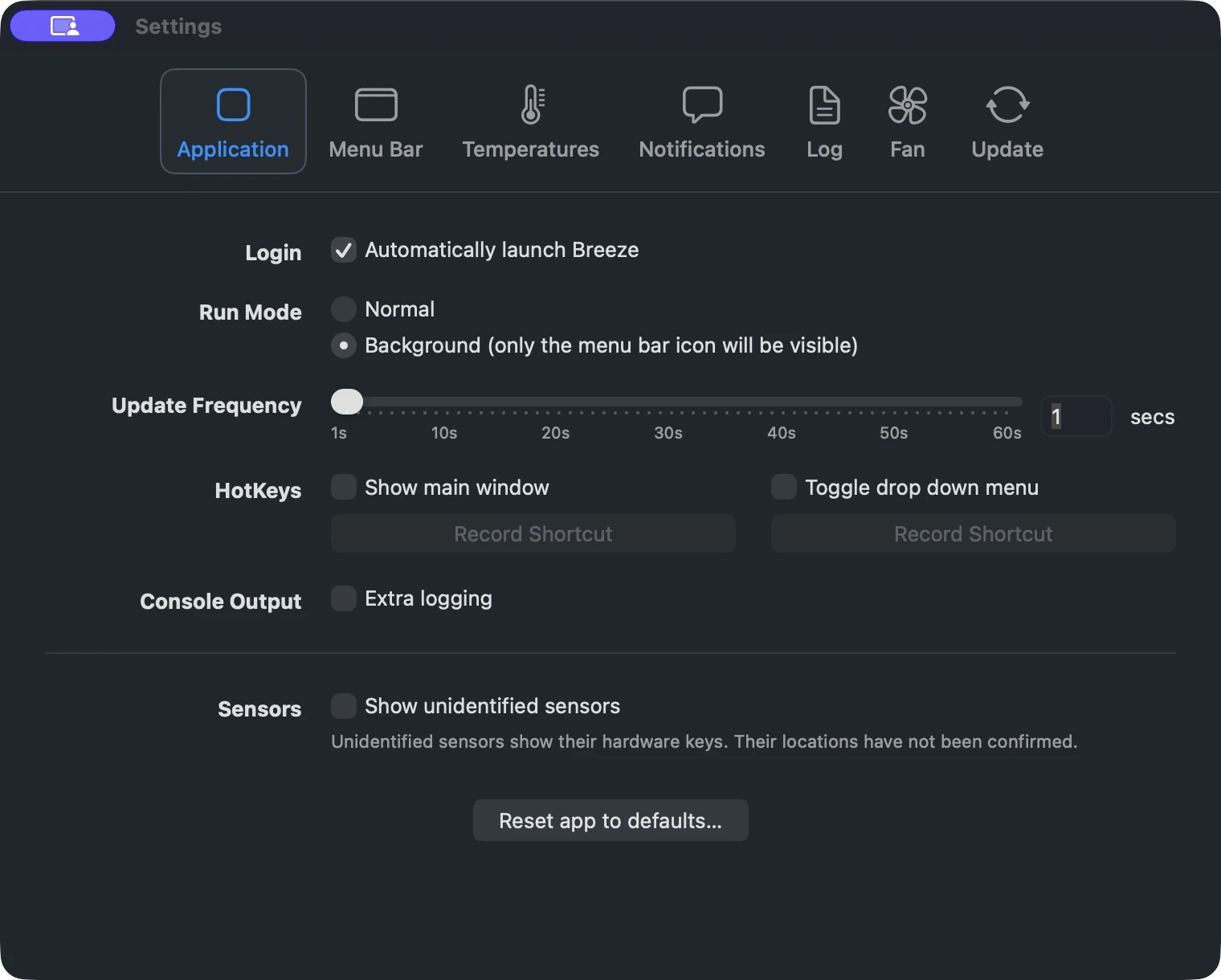Click the "Console Output" row label
Screen dimensions: 1221x980
tap(221, 602)
